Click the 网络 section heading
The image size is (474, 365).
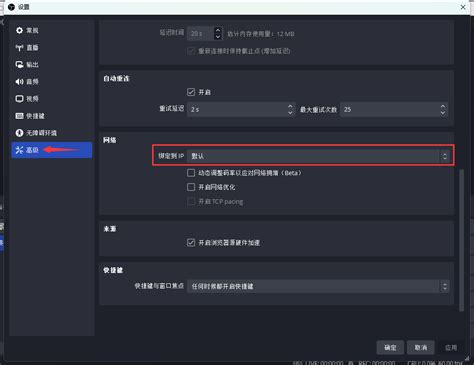tap(110, 140)
